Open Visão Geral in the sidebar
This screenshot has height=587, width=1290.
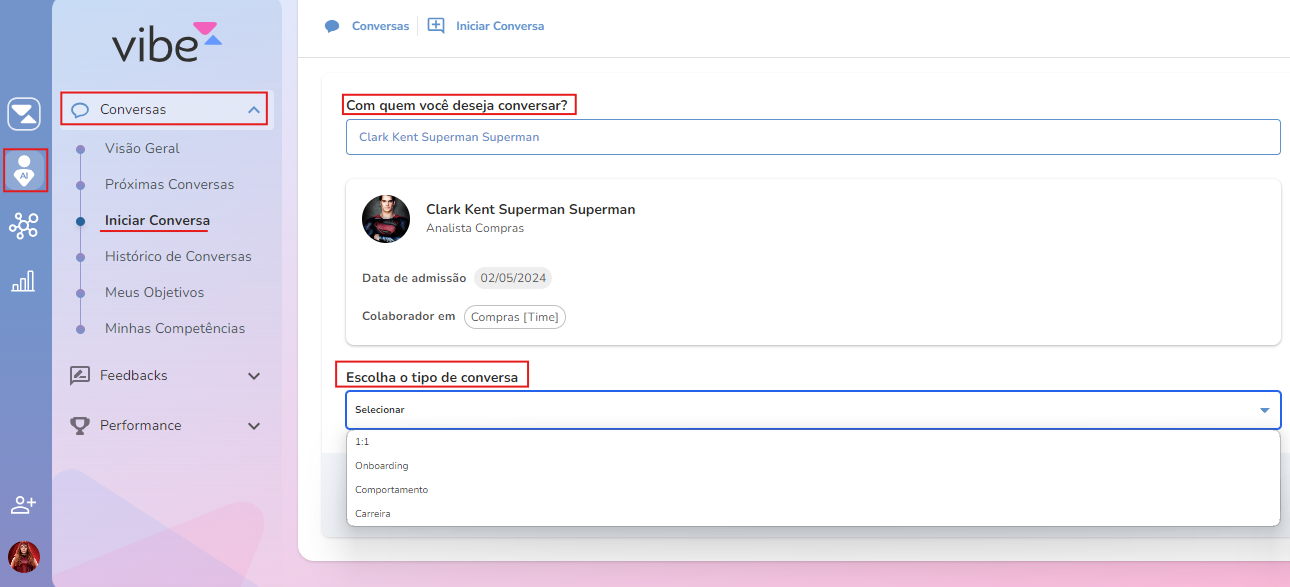(x=142, y=148)
